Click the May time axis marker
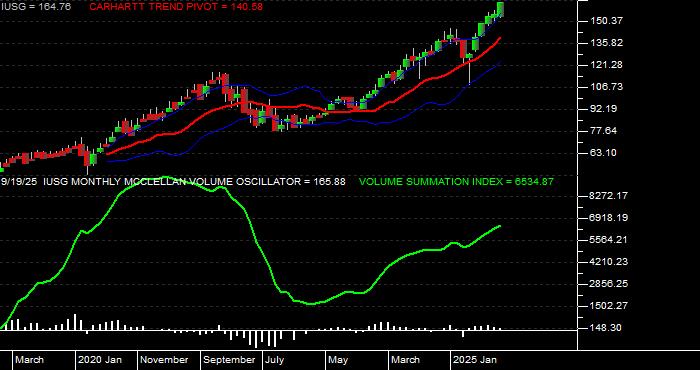The image size is (700, 370). [x=339, y=360]
